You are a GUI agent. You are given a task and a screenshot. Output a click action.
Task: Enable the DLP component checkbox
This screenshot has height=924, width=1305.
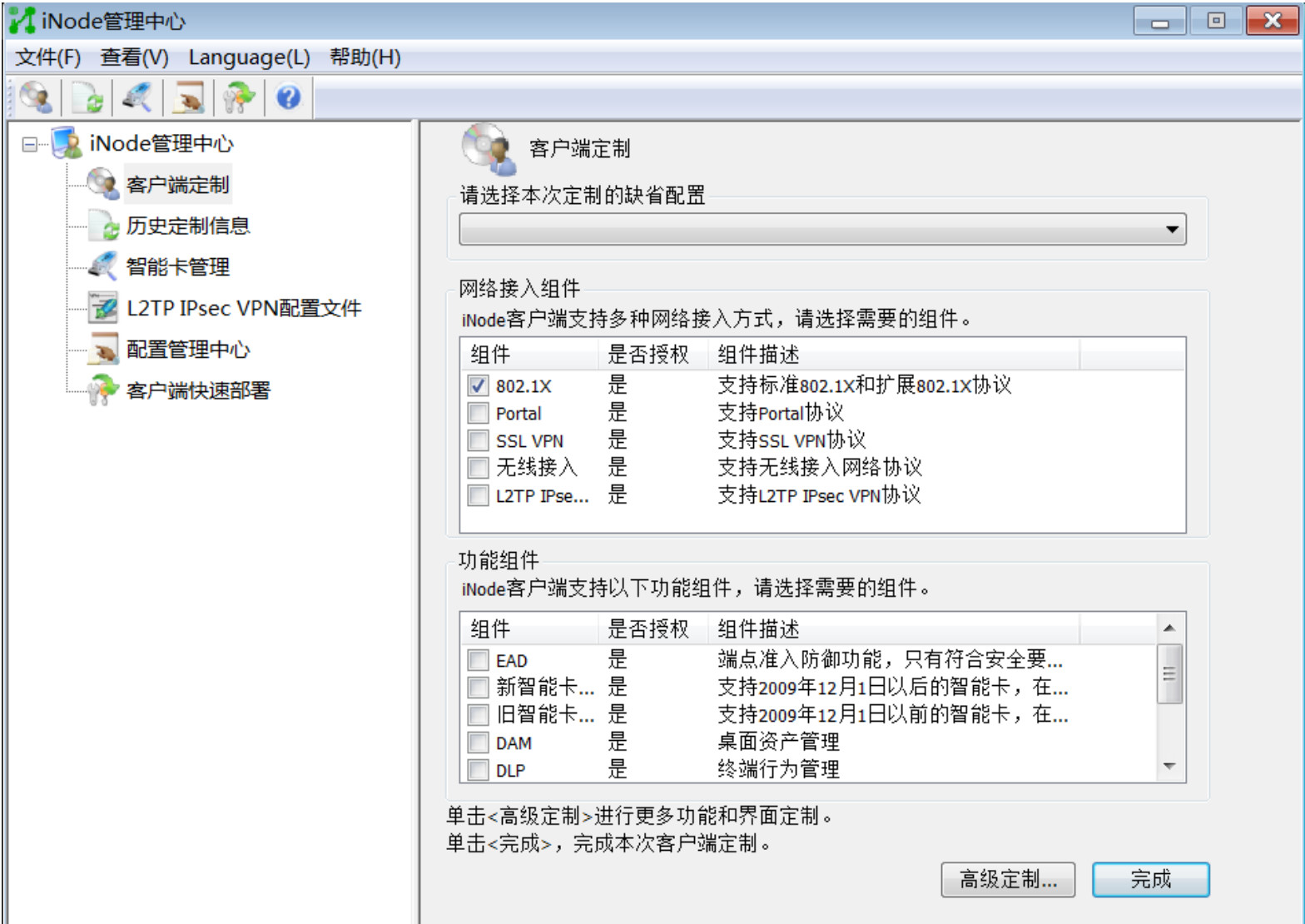pyautogui.click(x=478, y=770)
